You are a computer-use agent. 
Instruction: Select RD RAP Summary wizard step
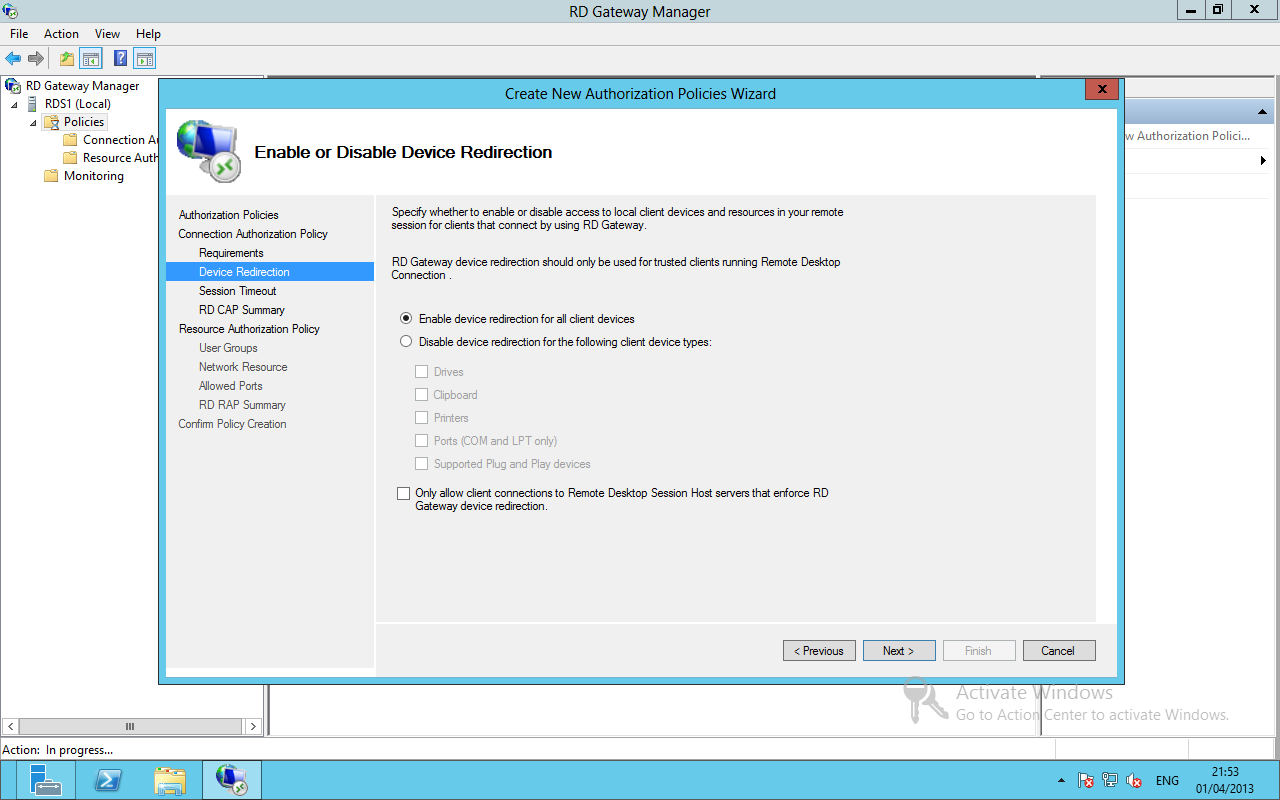click(242, 405)
